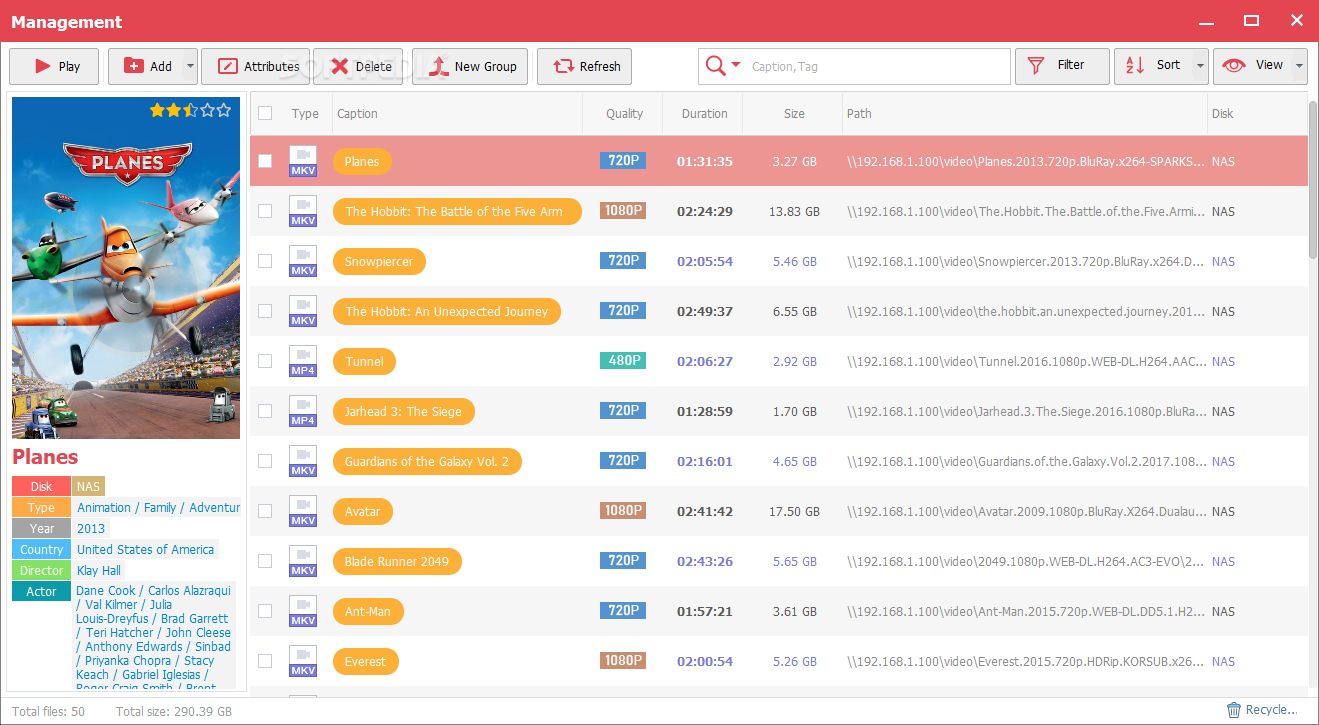Click the 2013 year tag
Viewport: 1319px width, 725px height.
point(90,528)
